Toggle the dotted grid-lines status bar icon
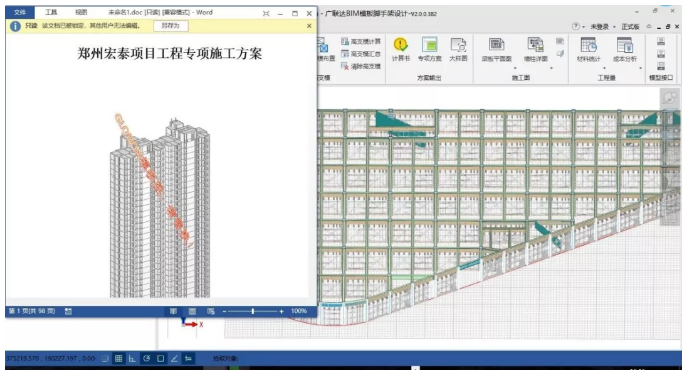This screenshot has width=691, height=376. [x=105, y=358]
